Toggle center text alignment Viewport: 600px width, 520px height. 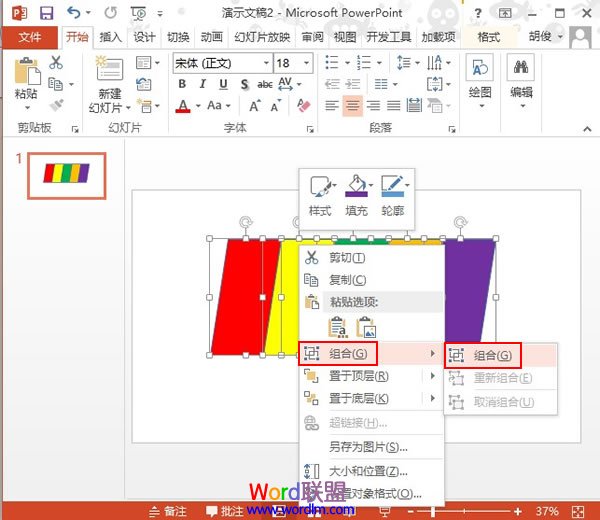352,105
